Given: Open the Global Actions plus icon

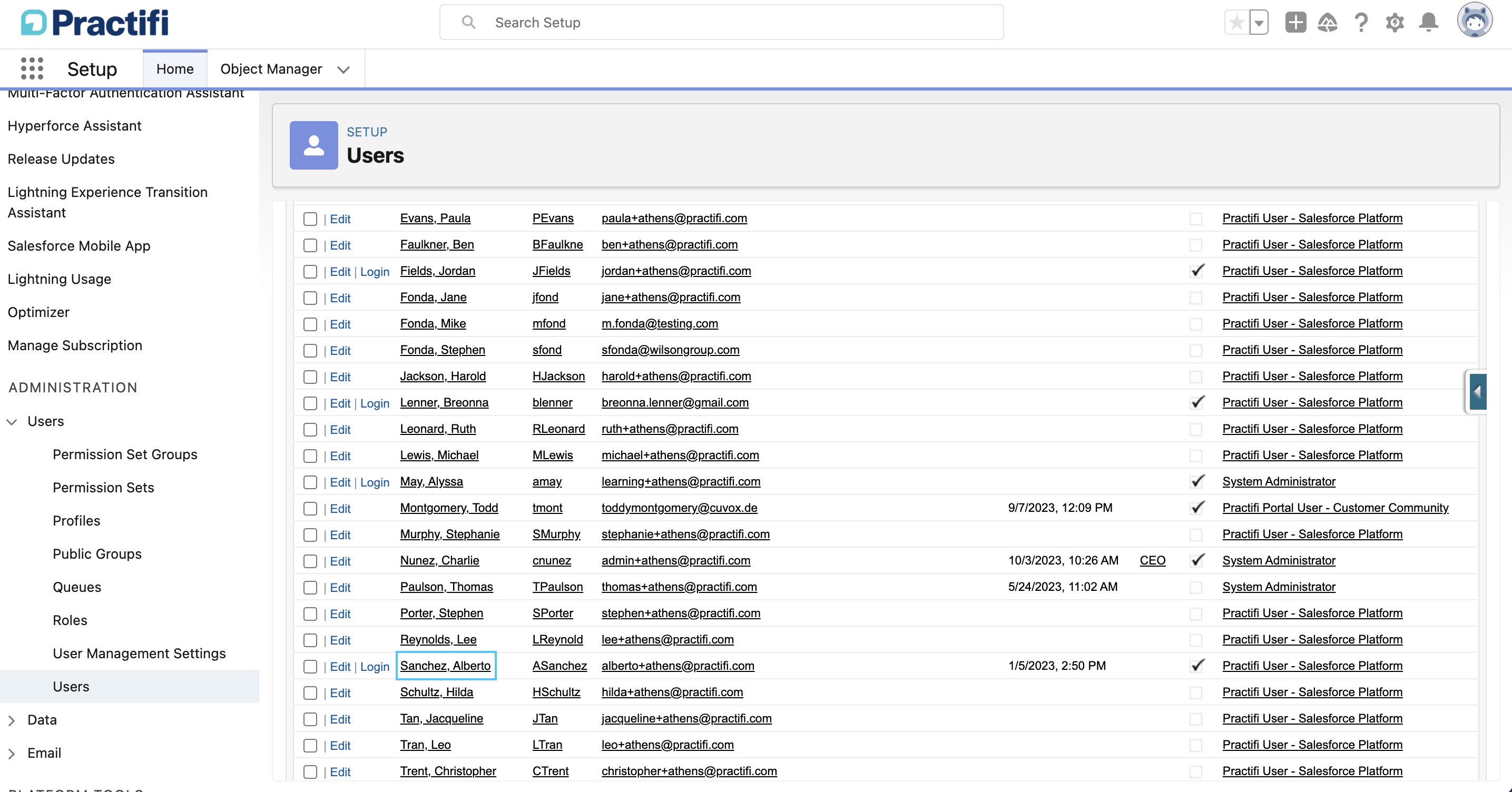Looking at the screenshot, I should 1295,22.
